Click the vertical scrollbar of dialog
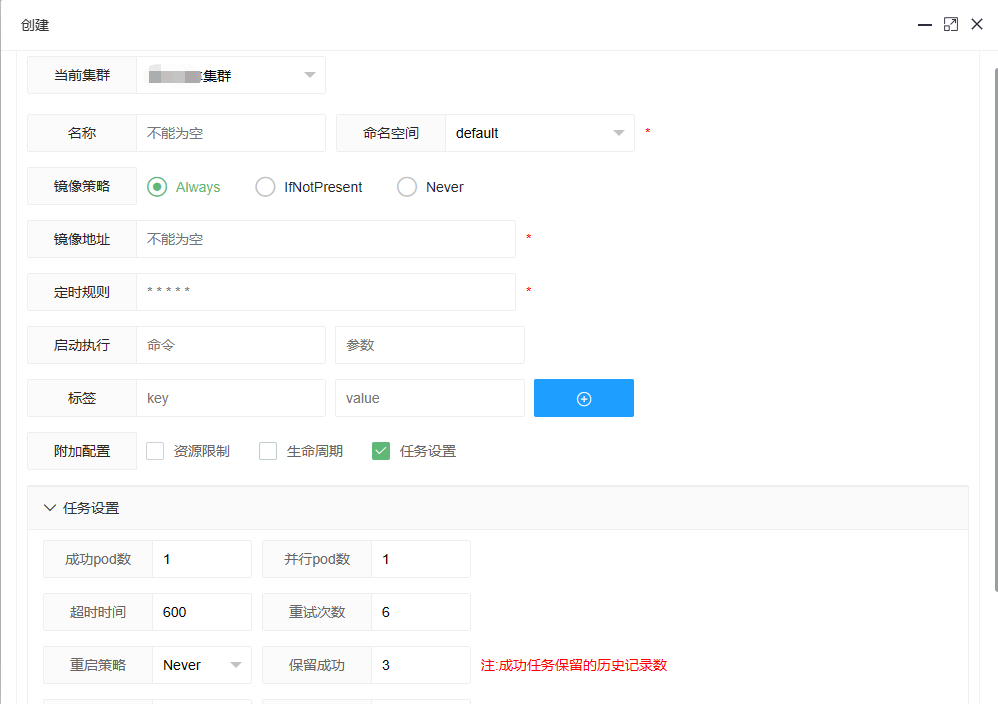 (x=995, y=328)
